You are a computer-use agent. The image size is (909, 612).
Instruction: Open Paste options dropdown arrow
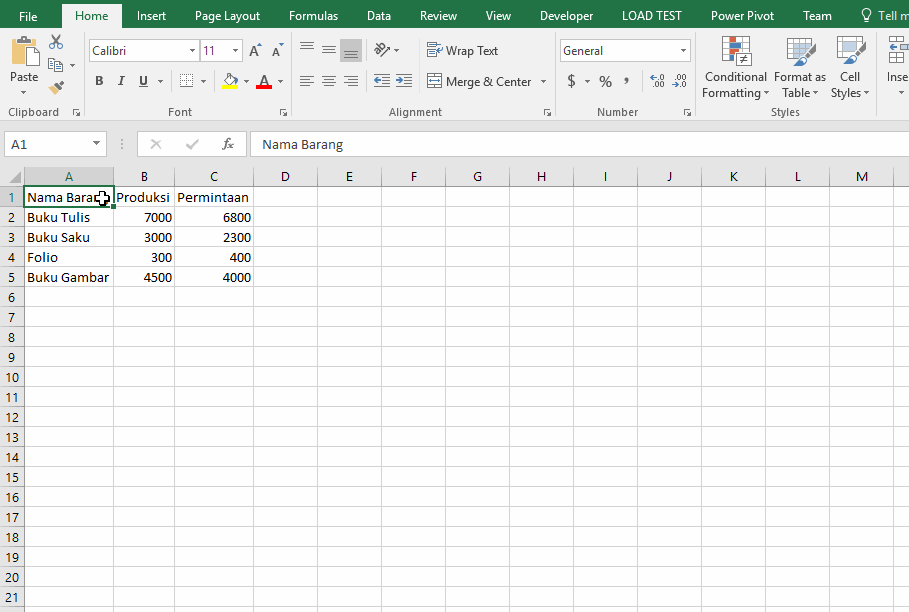(24, 93)
